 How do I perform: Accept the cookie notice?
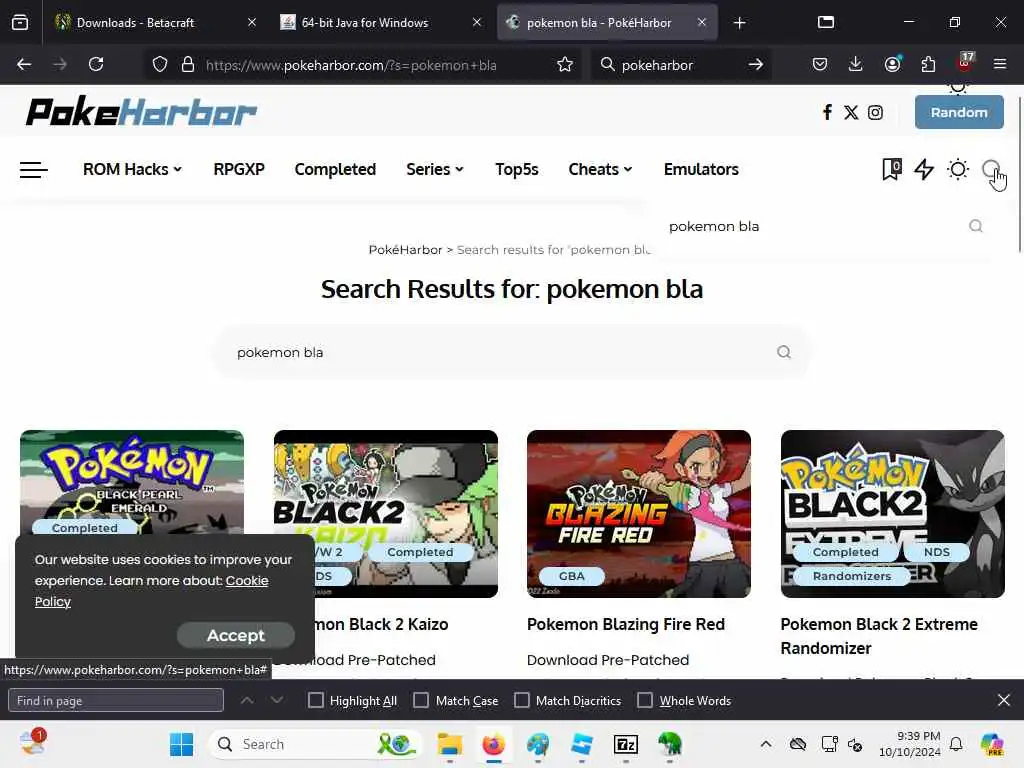[236, 635]
